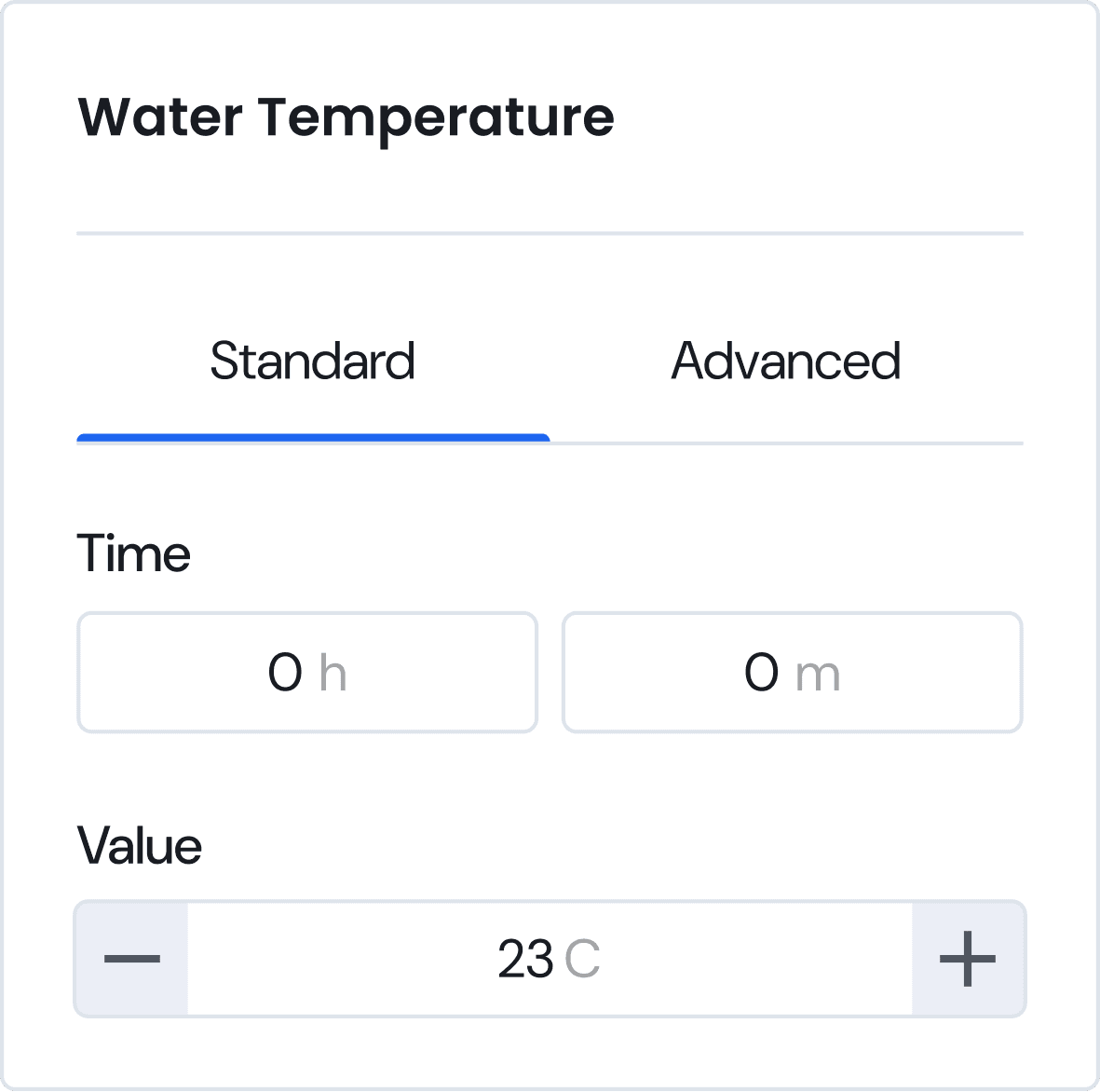Image resolution: width=1100 pixels, height=1092 pixels.
Task: Click the gray underline beneath the Advanced tab
Action: [x=786, y=443]
